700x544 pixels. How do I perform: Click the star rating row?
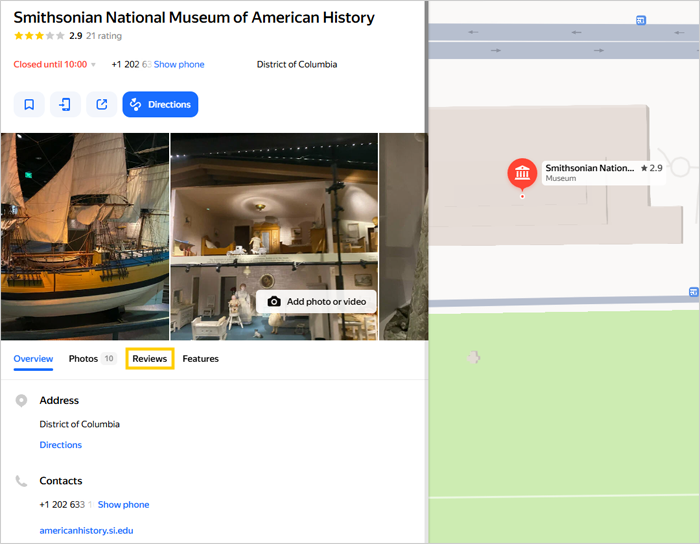coord(39,36)
